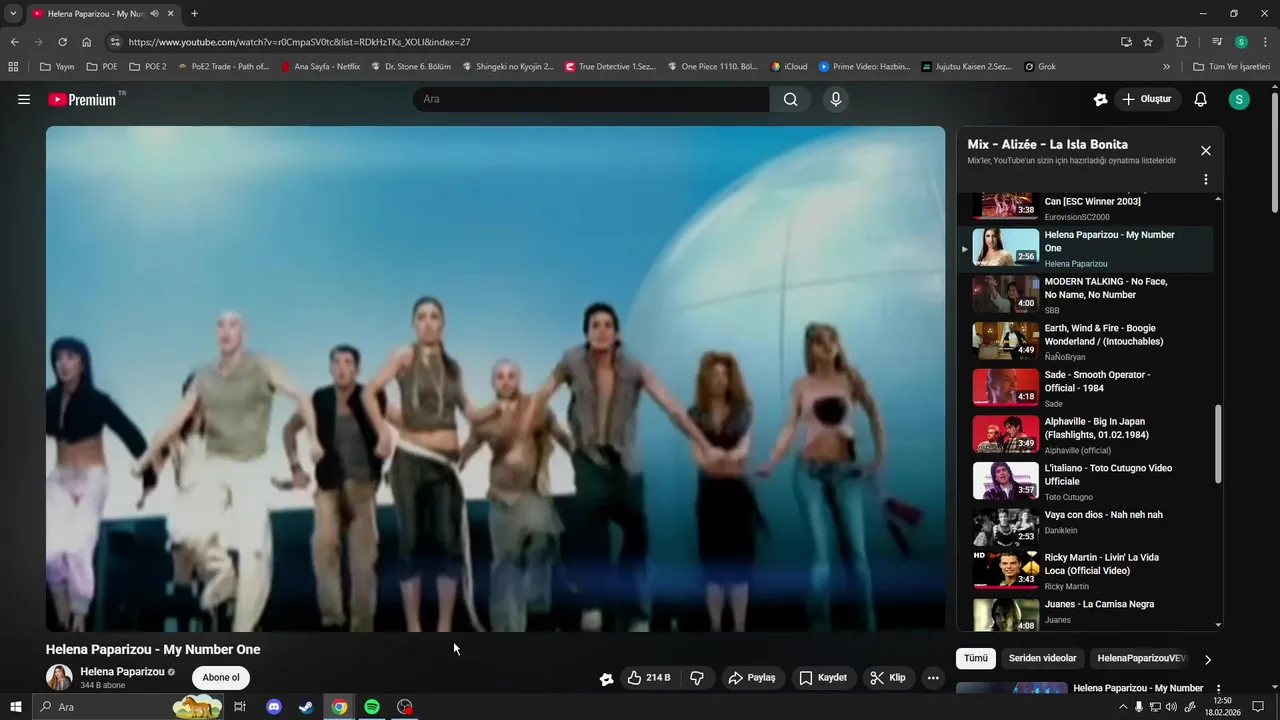Play Ricky Martin Livin' La Vida Loca
This screenshot has height=720, width=1280.
(x=1085, y=571)
